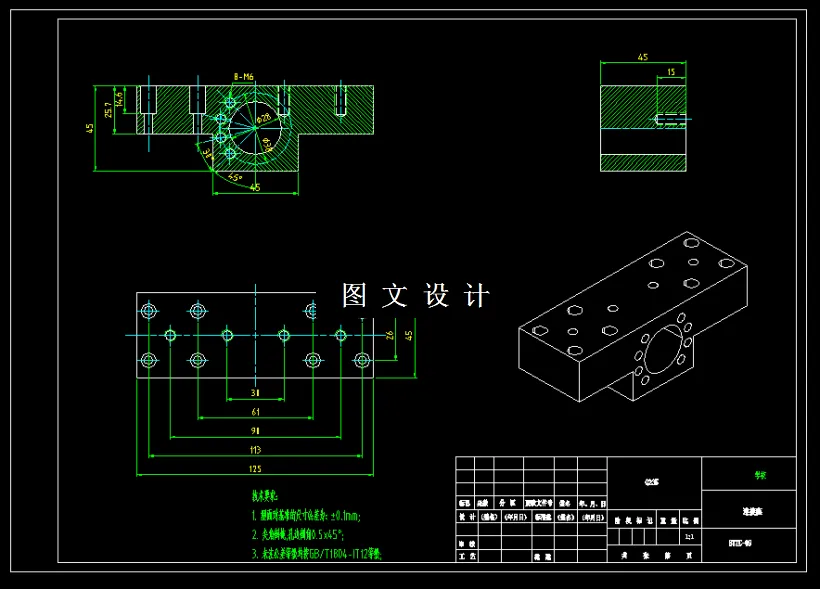Click the 91 hole spacing dimension
The image size is (820, 589).
click(255, 431)
